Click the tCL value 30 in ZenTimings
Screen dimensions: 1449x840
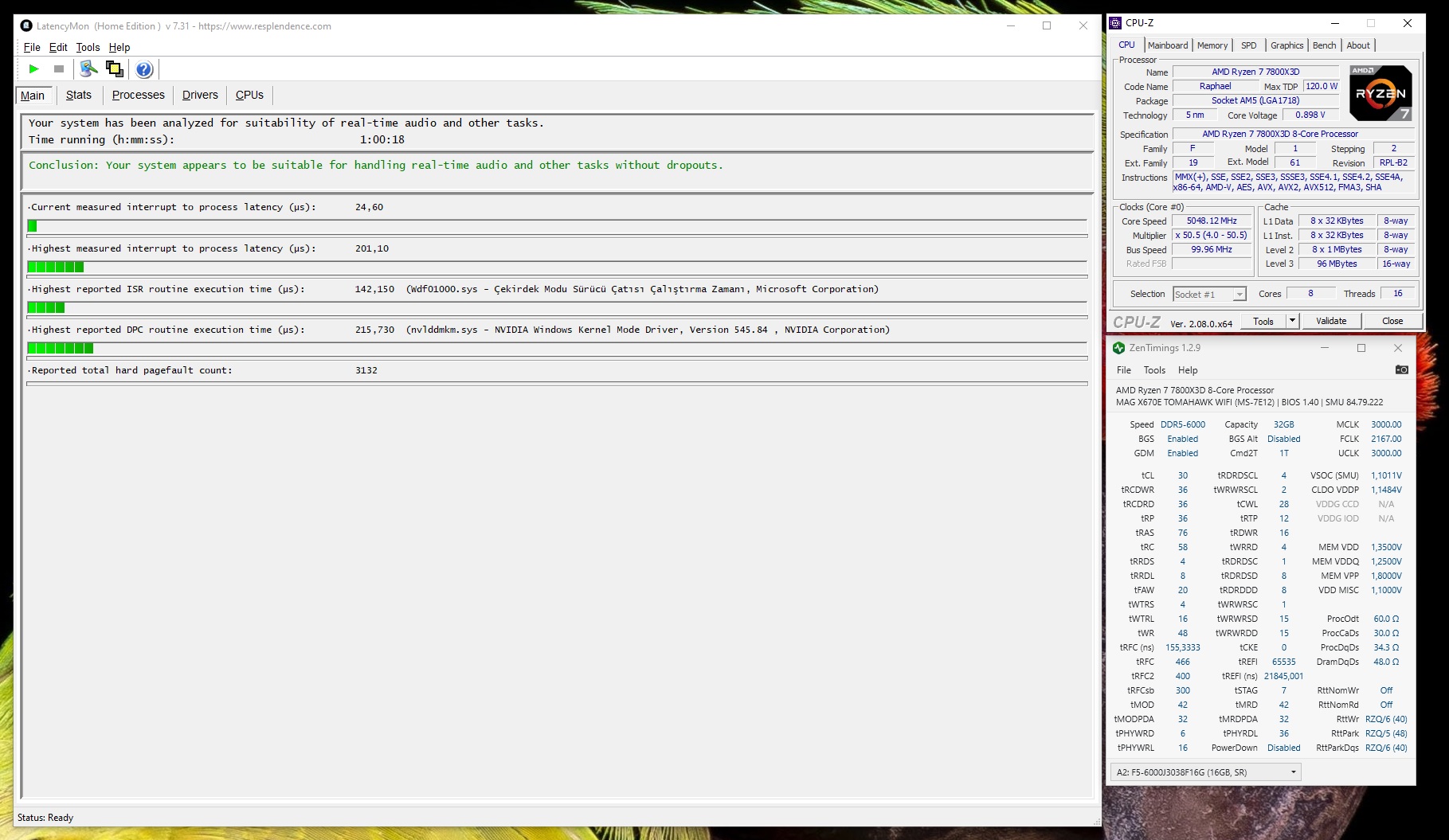pos(1182,476)
